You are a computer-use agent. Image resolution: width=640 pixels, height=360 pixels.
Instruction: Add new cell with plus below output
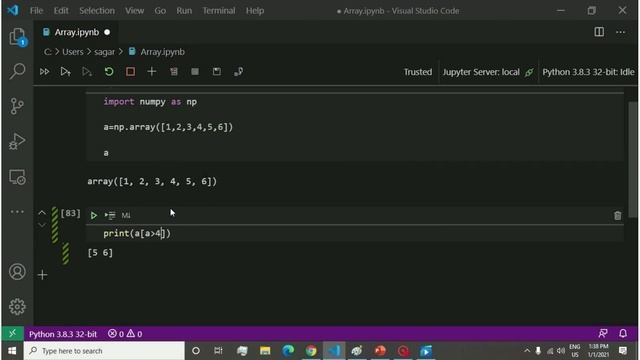pyautogui.click(x=42, y=275)
